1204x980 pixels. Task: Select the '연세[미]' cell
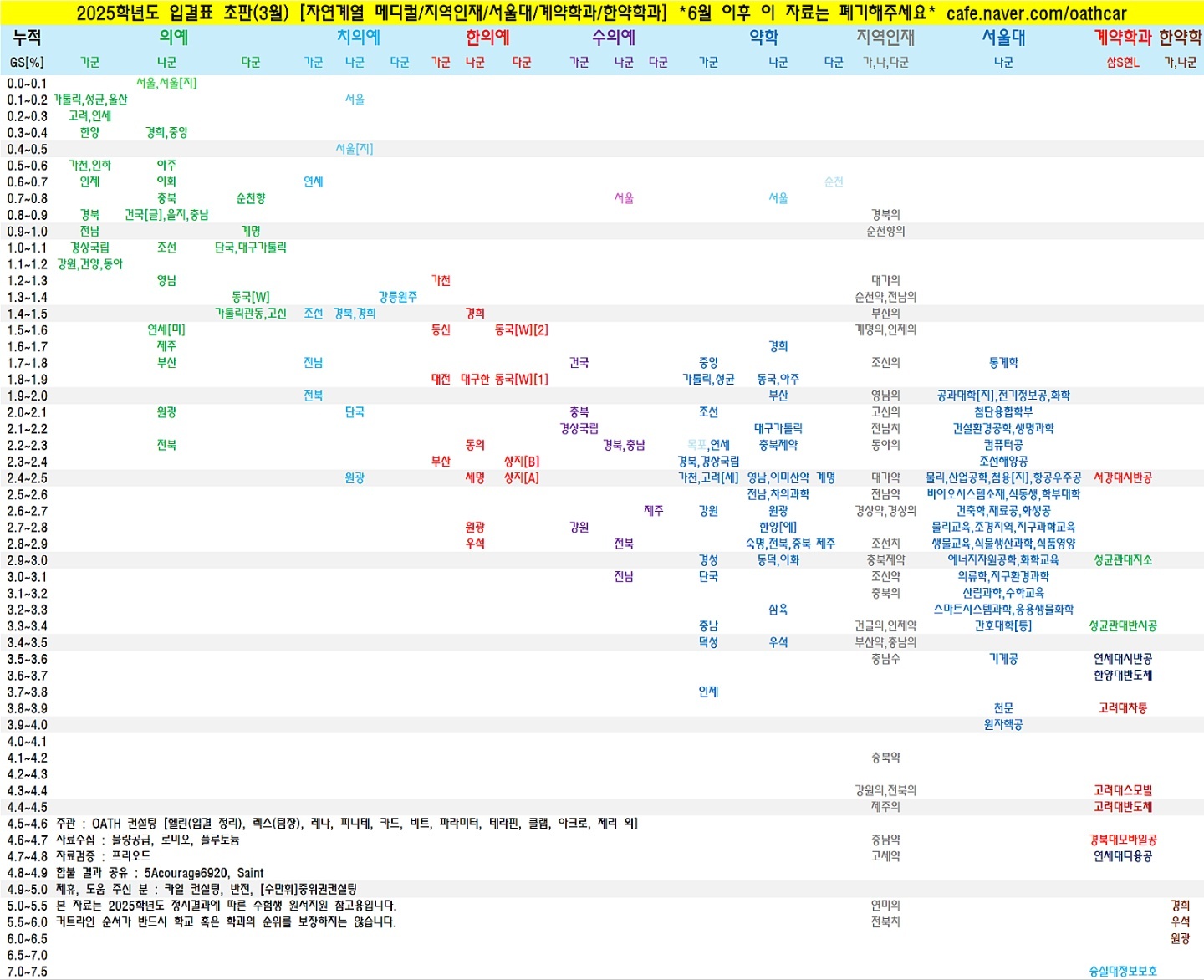click(166, 330)
